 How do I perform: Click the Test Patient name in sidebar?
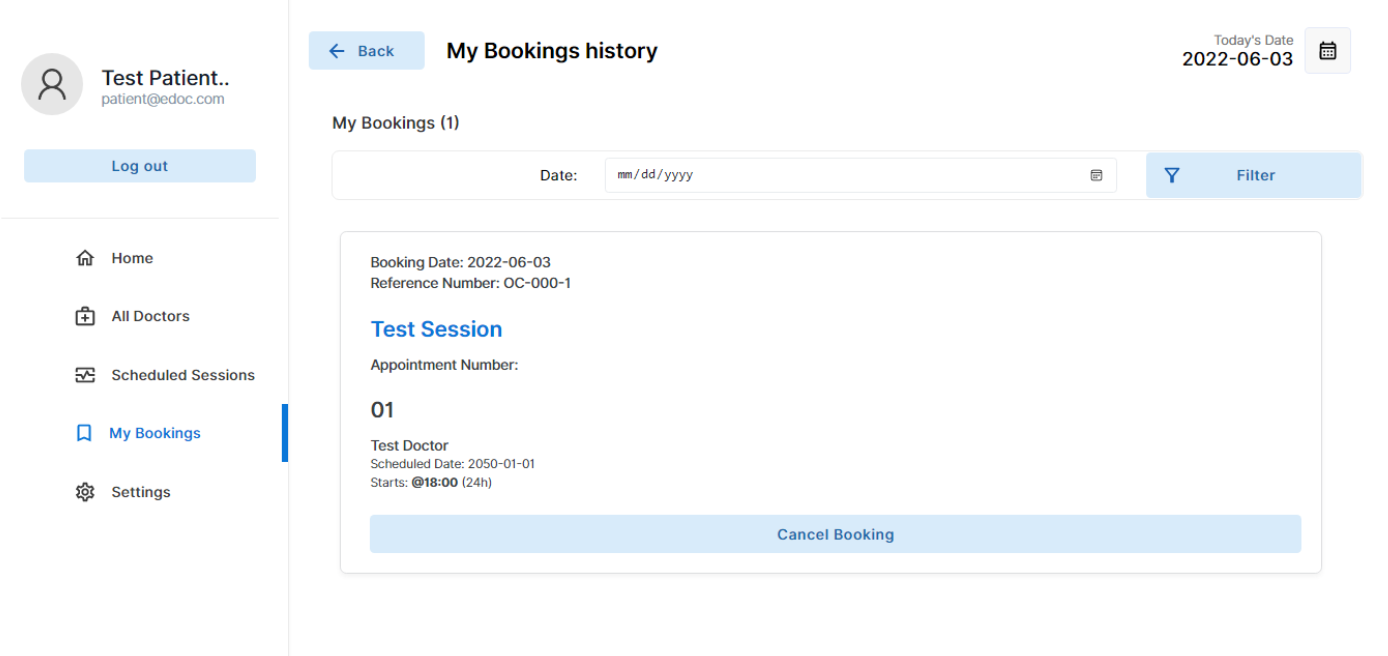coord(165,78)
